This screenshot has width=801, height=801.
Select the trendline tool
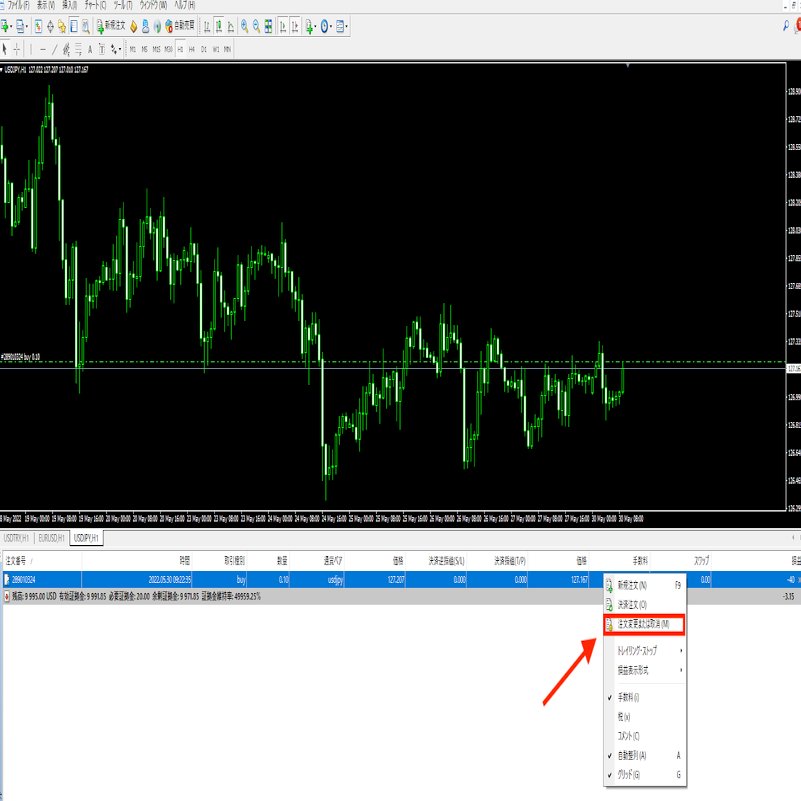pyautogui.click(x=55, y=49)
